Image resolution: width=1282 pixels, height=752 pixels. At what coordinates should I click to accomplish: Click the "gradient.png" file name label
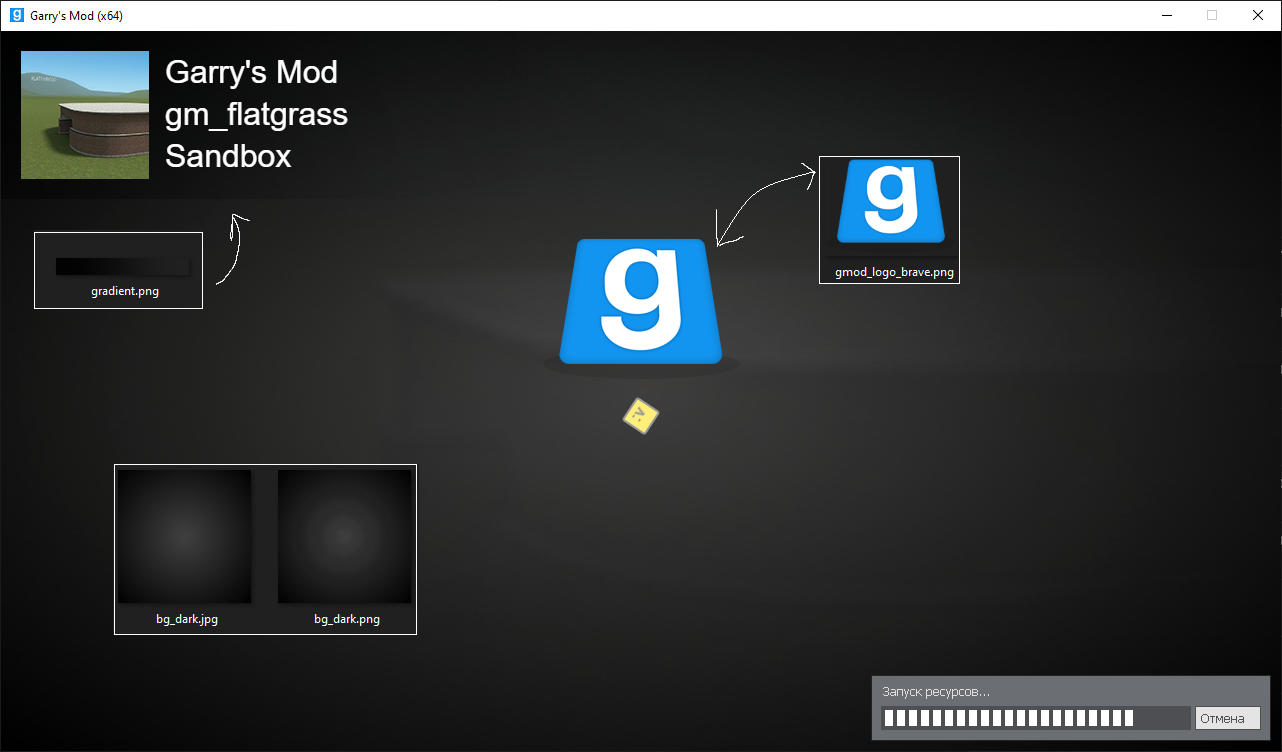tap(125, 292)
